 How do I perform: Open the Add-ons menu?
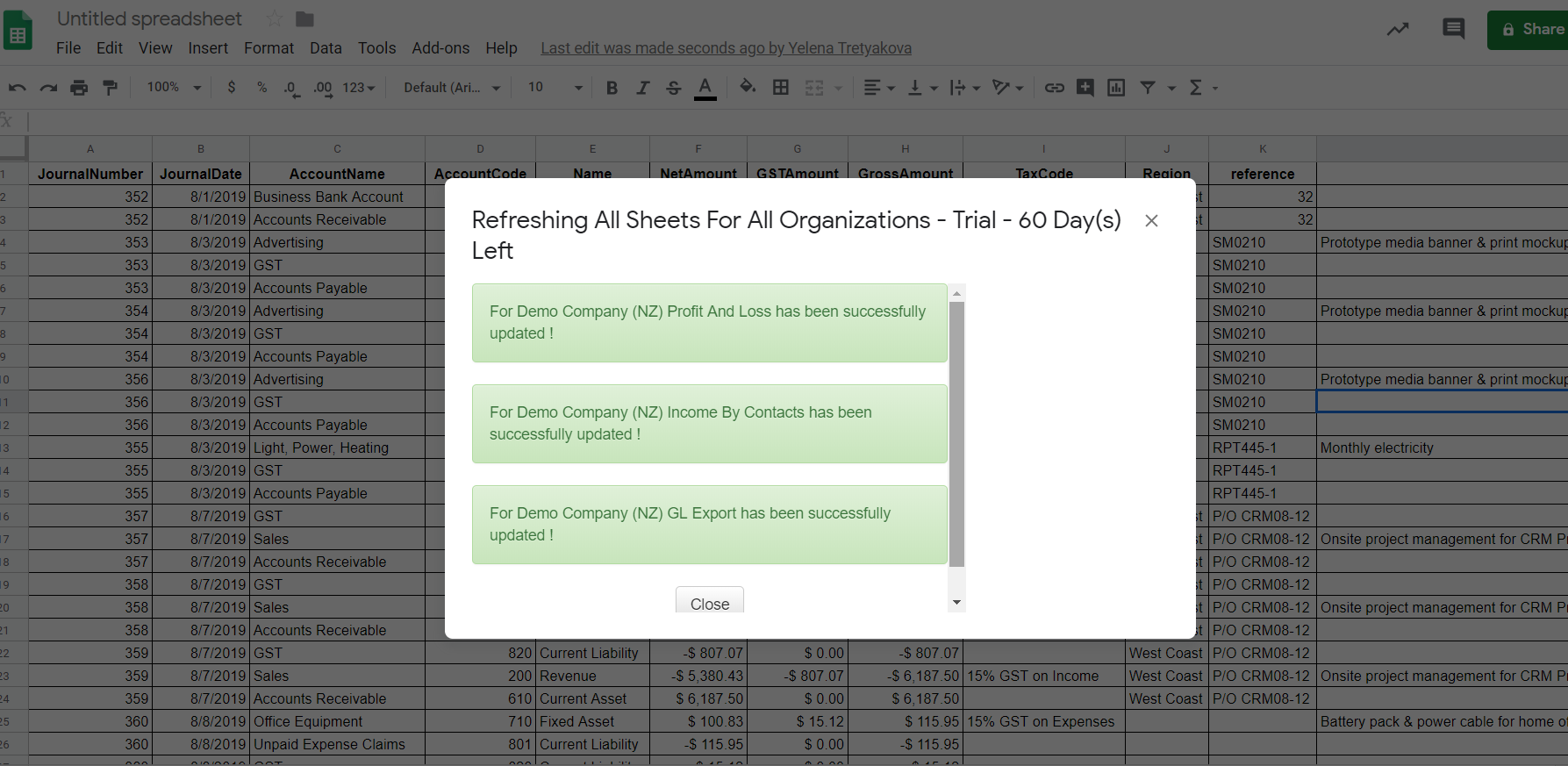tap(440, 48)
